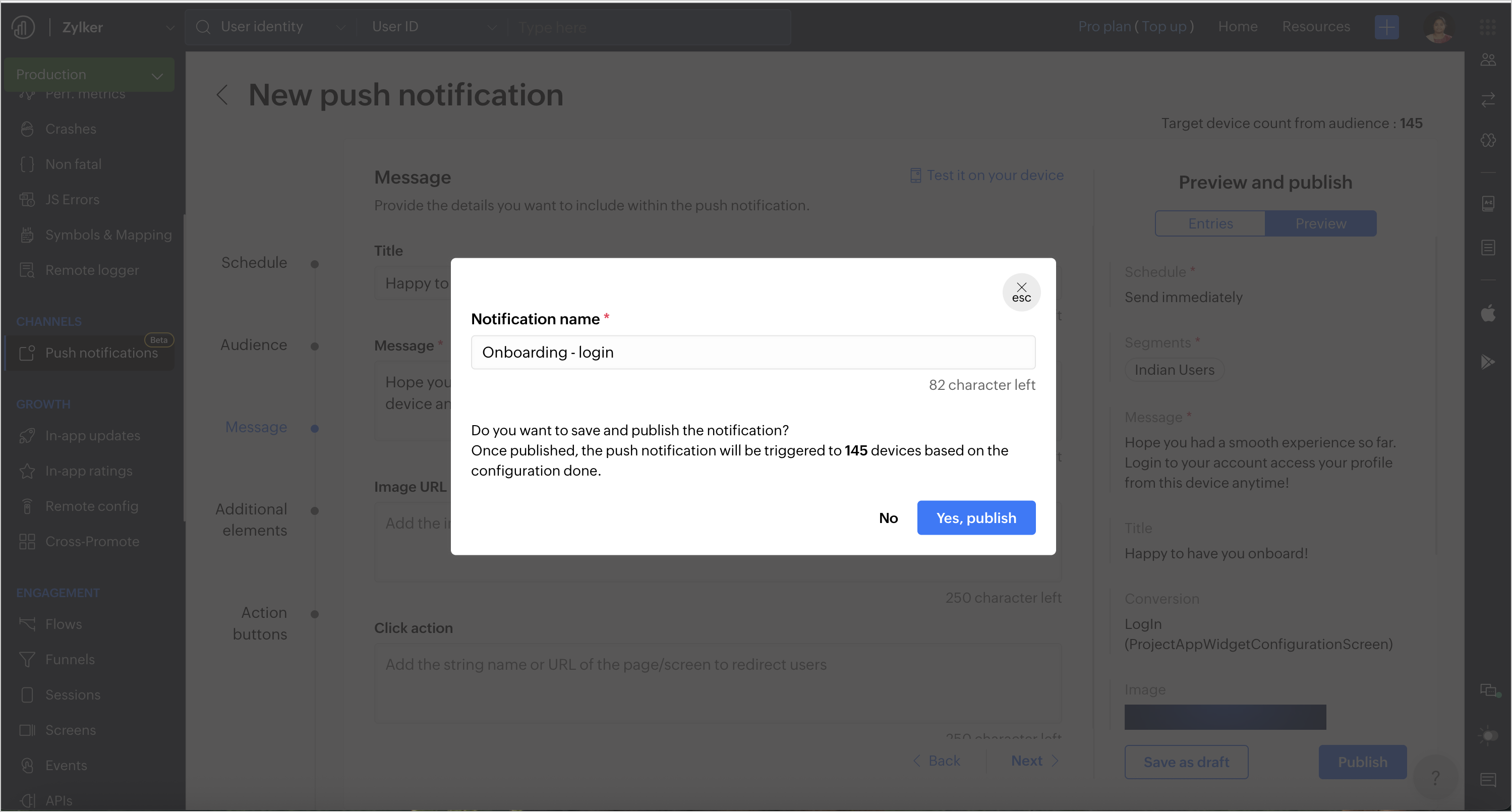Click the search magnifier icon
Image resolution: width=1512 pixels, height=812 pixels.
203,27
